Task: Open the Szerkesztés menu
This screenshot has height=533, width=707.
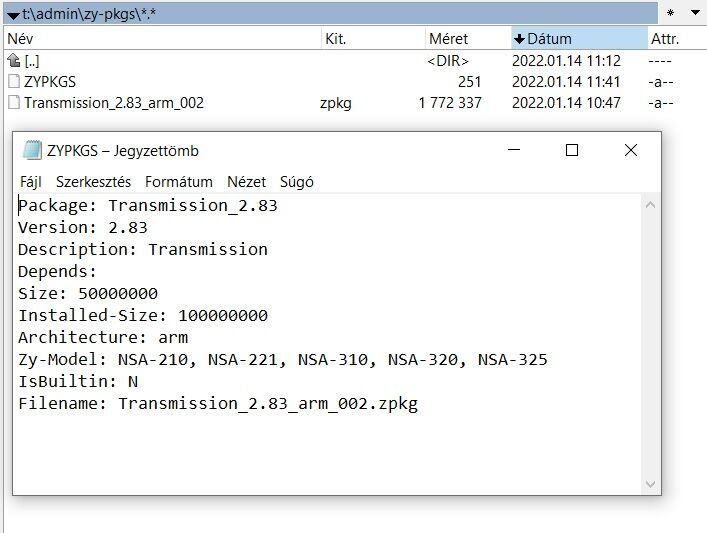Action: 93,182
